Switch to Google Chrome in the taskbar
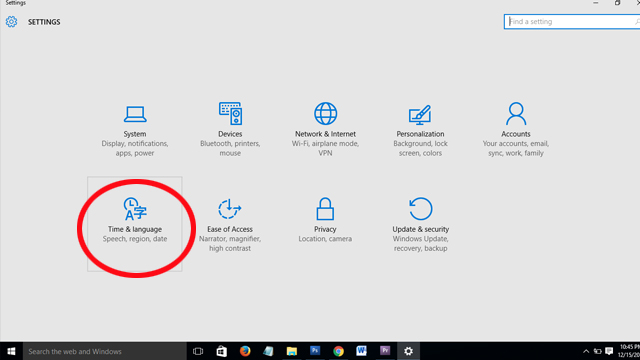The height and width of the screenshot is (360, 640). click(x=338, y=351)
